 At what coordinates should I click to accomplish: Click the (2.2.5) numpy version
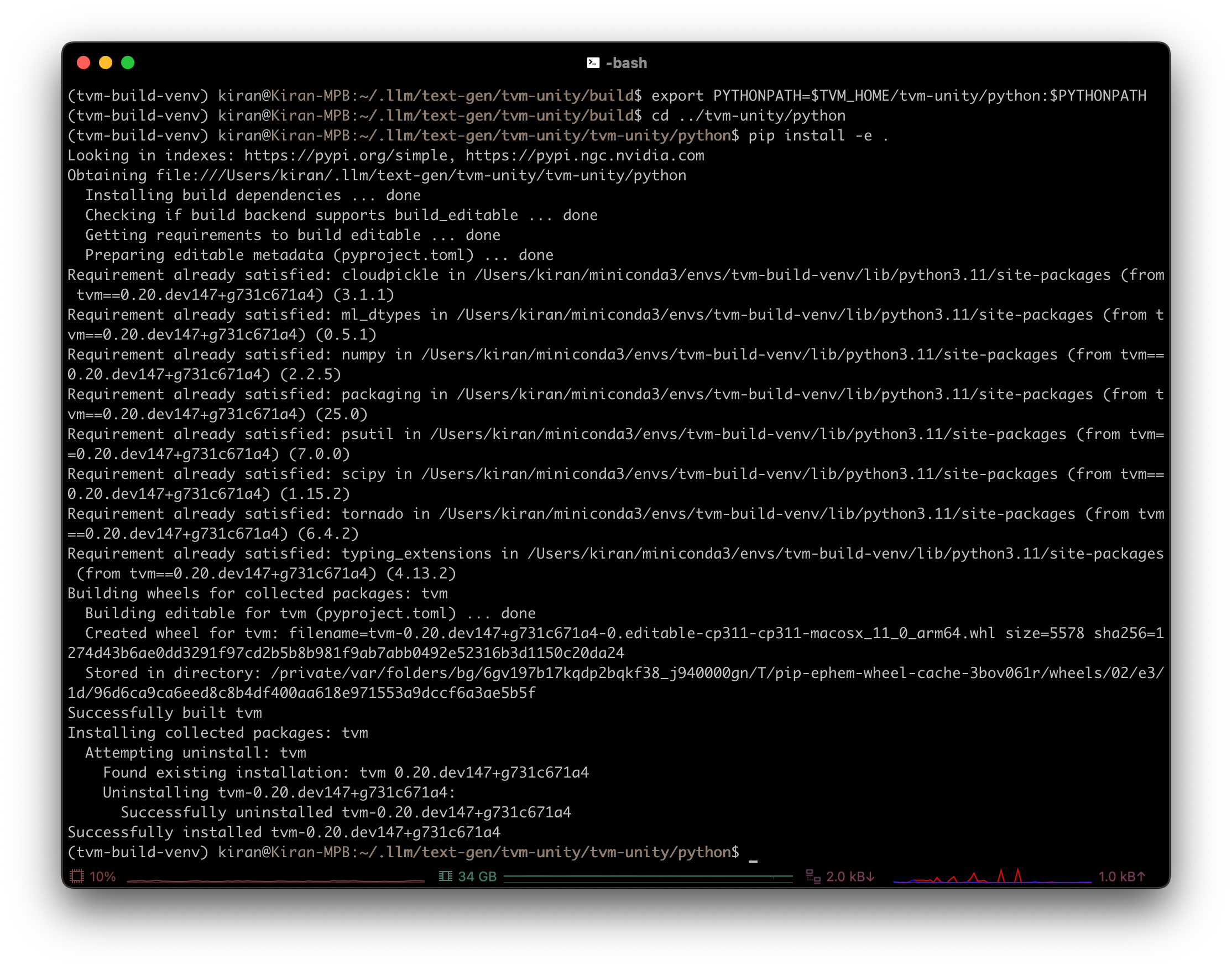tap(311, 374)
